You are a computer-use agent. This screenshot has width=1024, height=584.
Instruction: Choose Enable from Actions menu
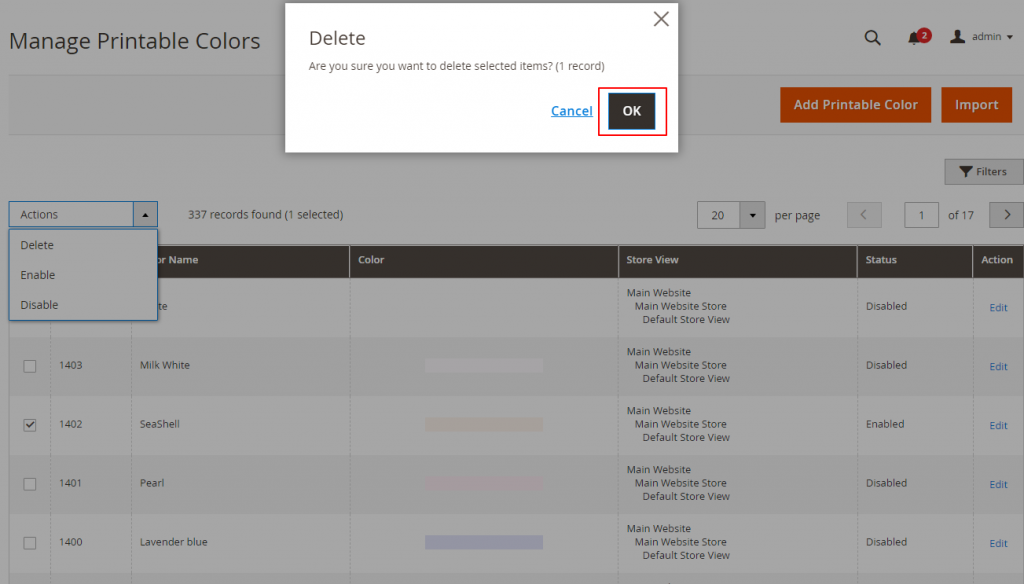point(38,275)
